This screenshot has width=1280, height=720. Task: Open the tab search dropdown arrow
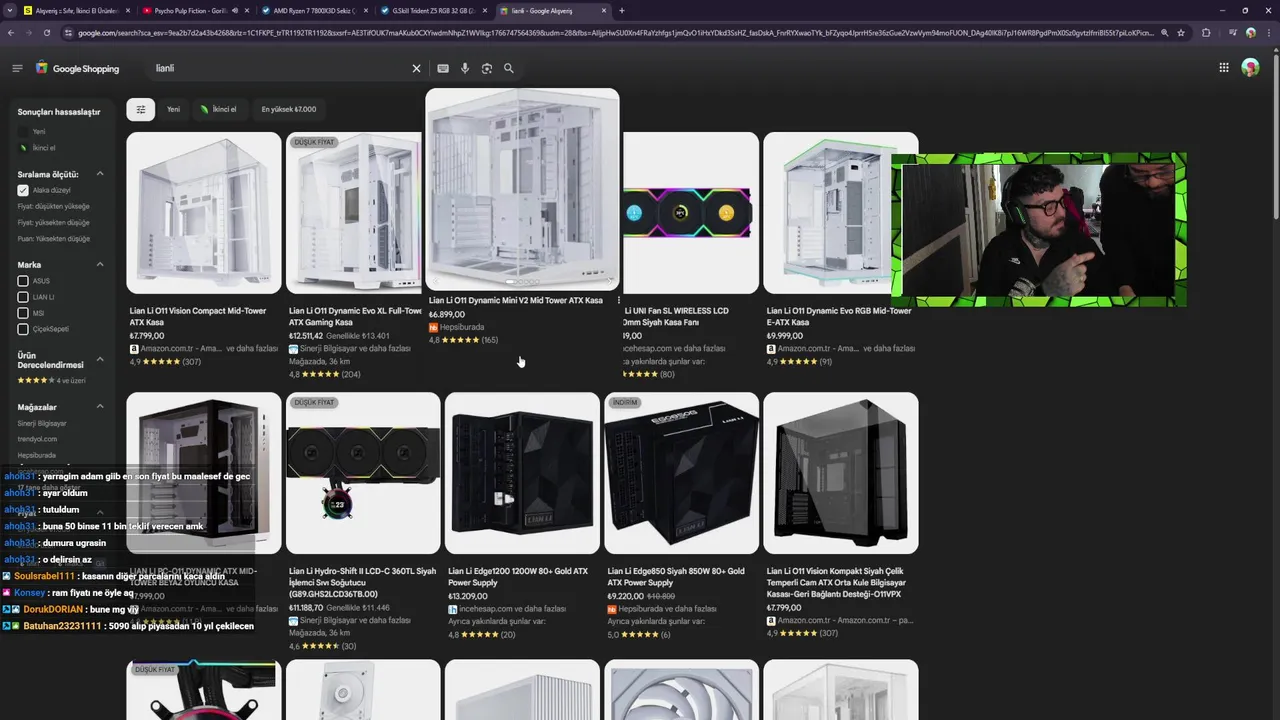11,10
